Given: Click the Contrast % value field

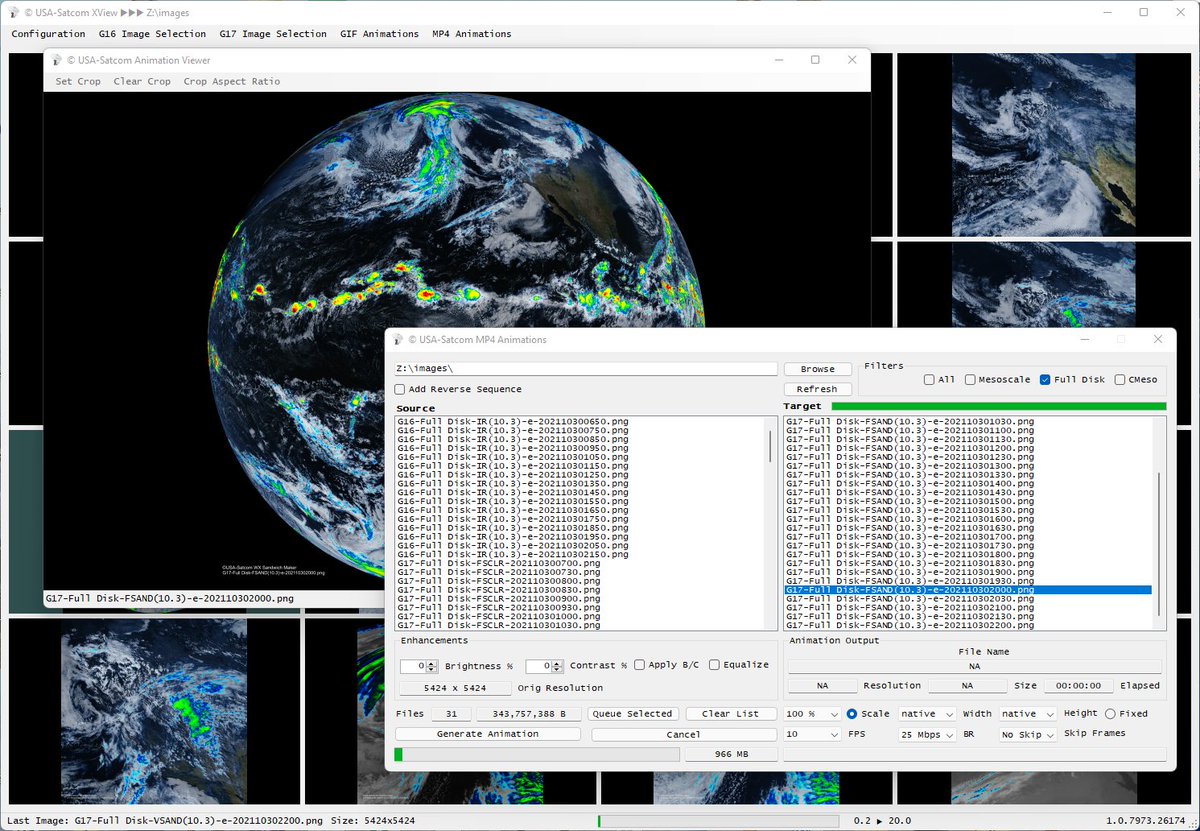Looking at the screenshot, I should (538, 666).
